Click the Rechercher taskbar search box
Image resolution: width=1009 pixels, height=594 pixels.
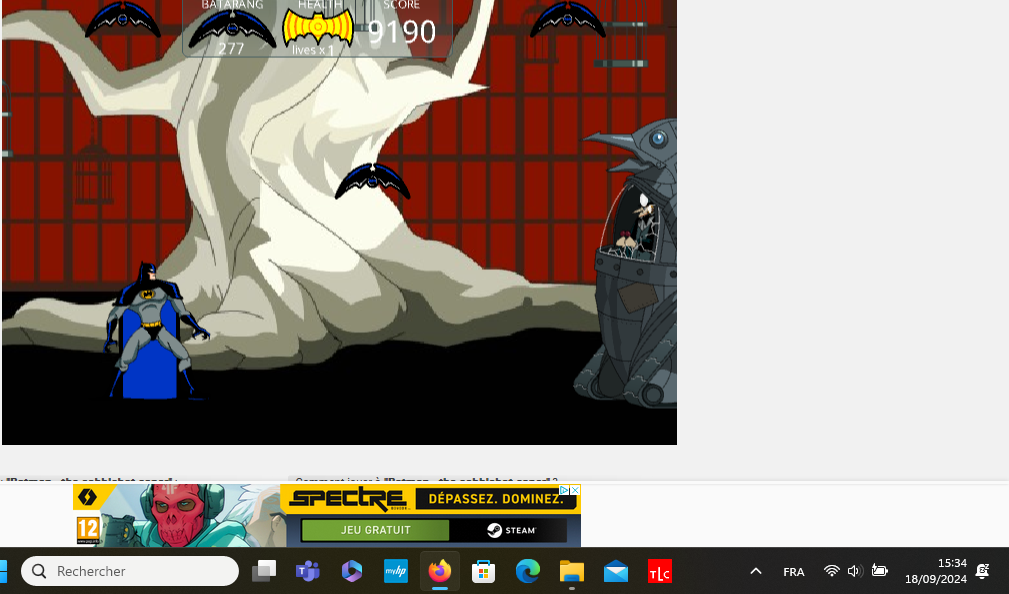(130, 571)
